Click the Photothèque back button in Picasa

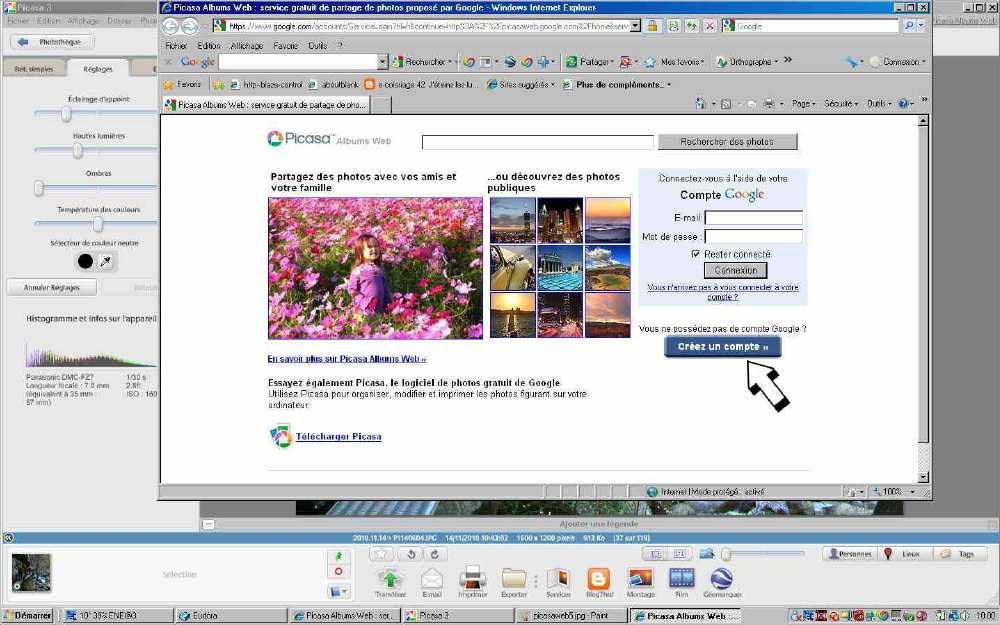(x=52, y=42)
